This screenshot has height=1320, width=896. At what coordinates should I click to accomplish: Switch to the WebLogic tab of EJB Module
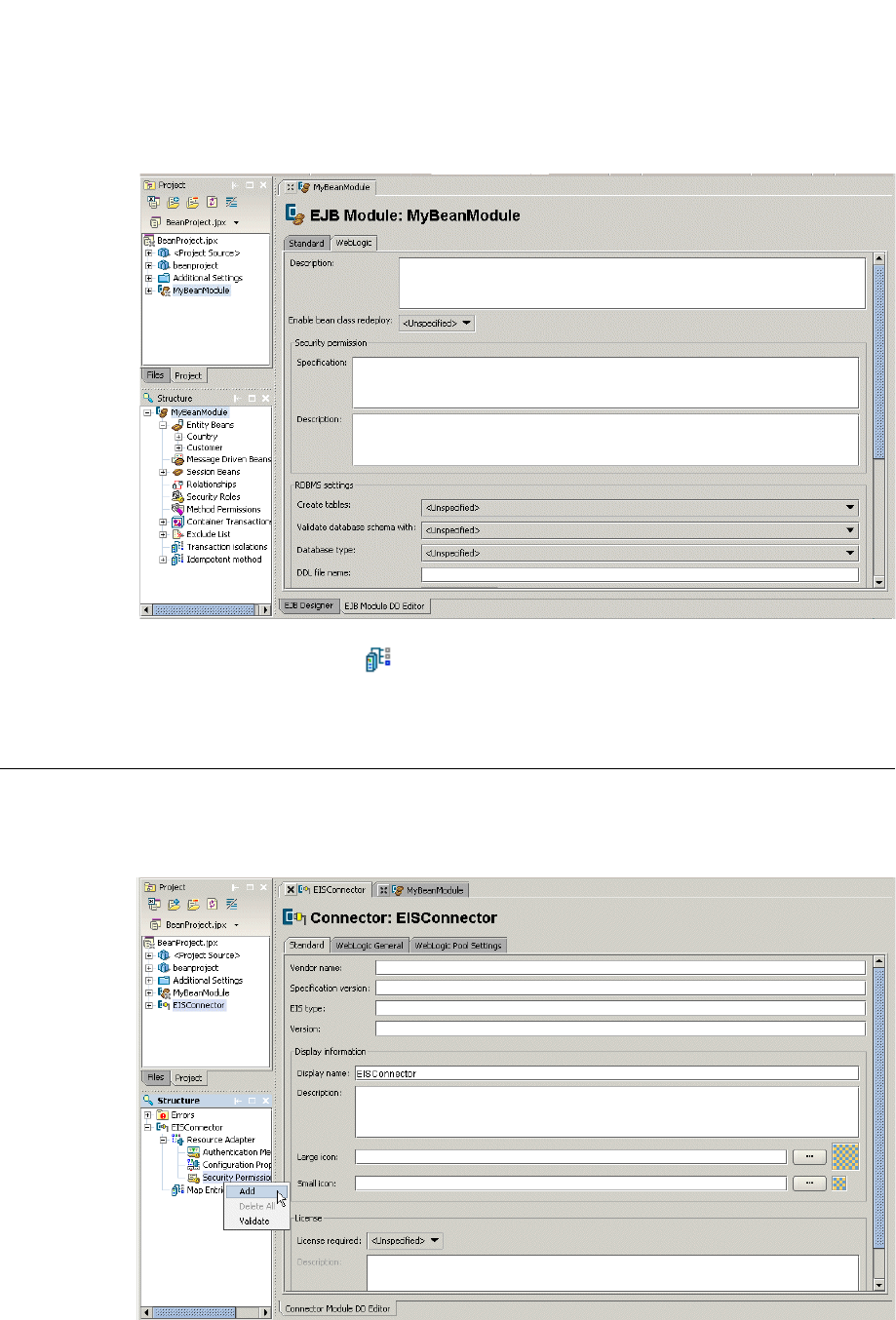point(353,243)
